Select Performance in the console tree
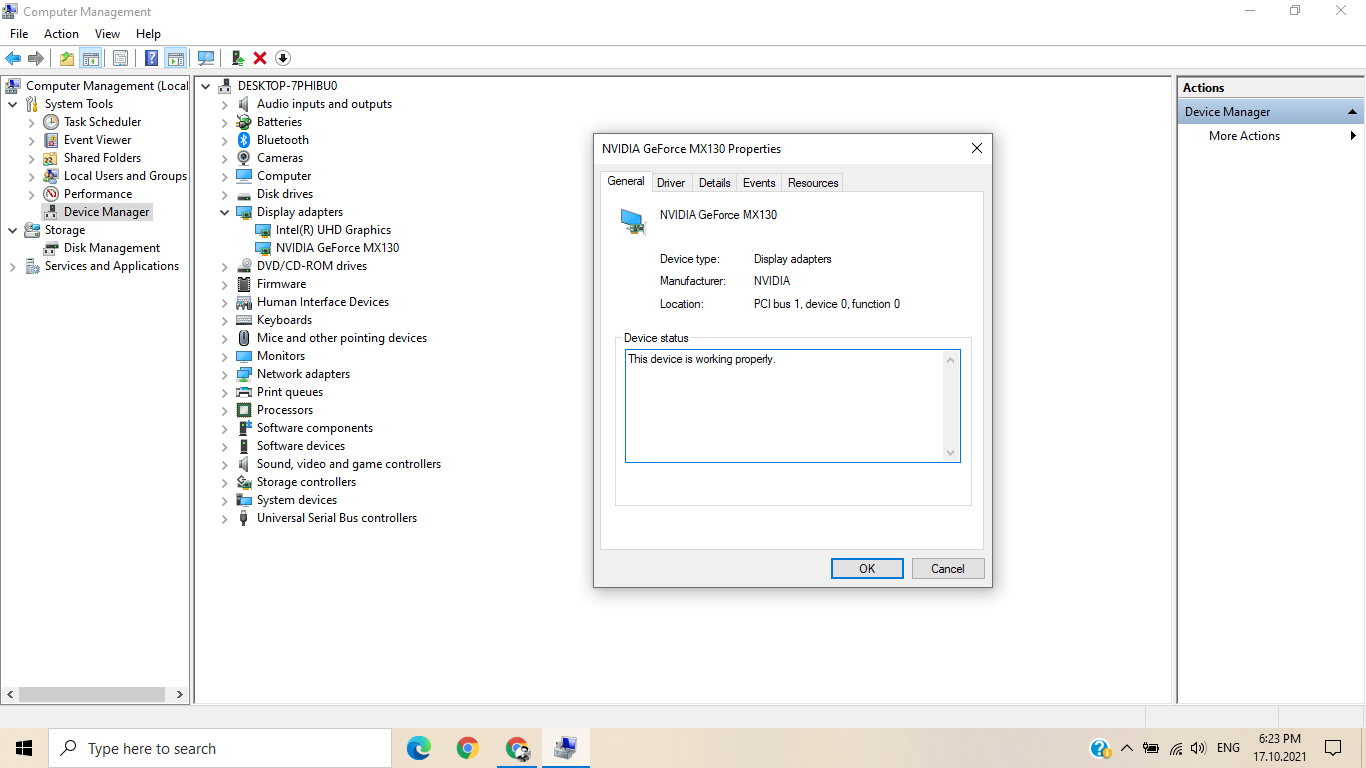 pos(97,194)
